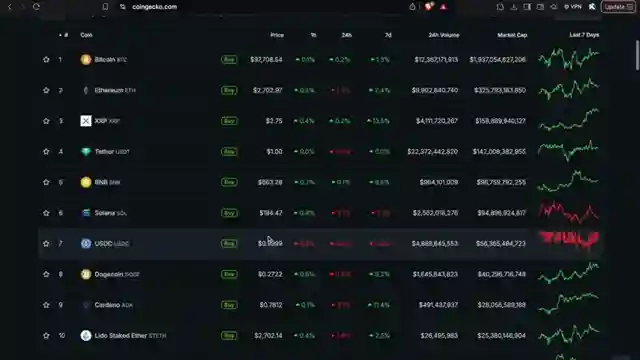
Task: Open the Lido Staked Ether STETH link
Action: tap(130, 336)
